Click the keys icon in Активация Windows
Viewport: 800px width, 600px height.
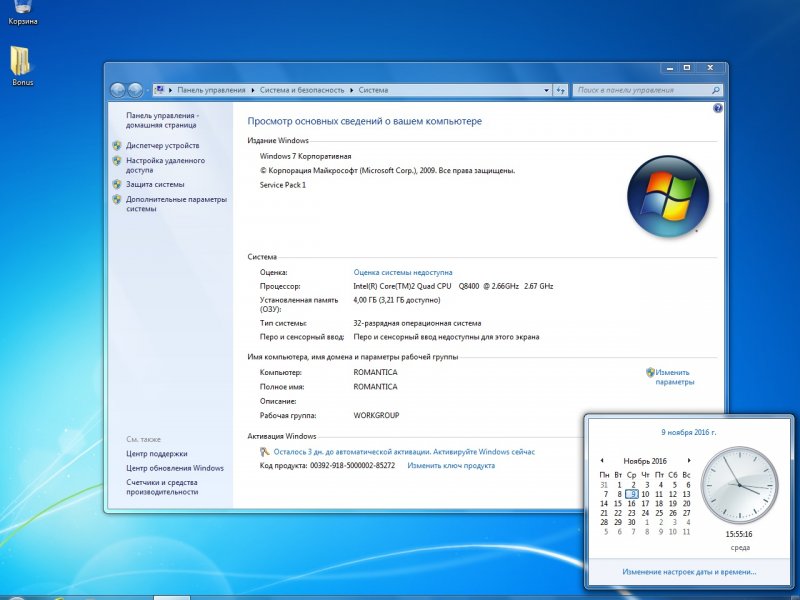click(265, 452)
